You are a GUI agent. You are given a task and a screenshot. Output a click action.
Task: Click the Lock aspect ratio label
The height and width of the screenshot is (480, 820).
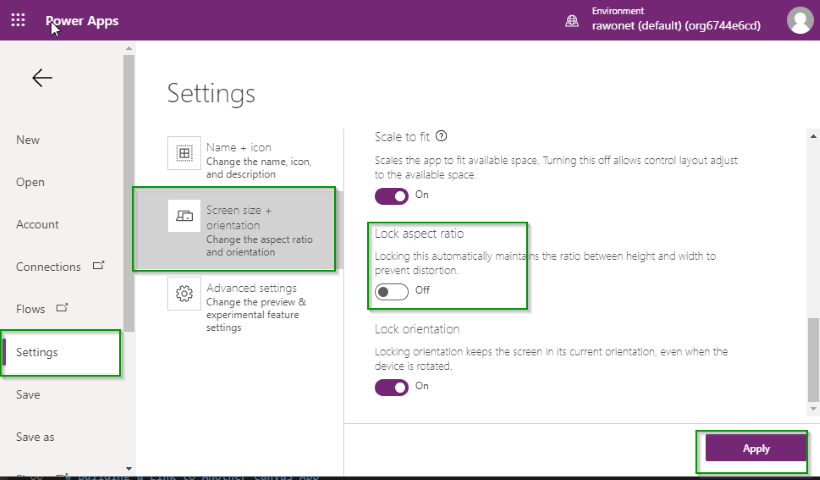(x=419, y=234)
